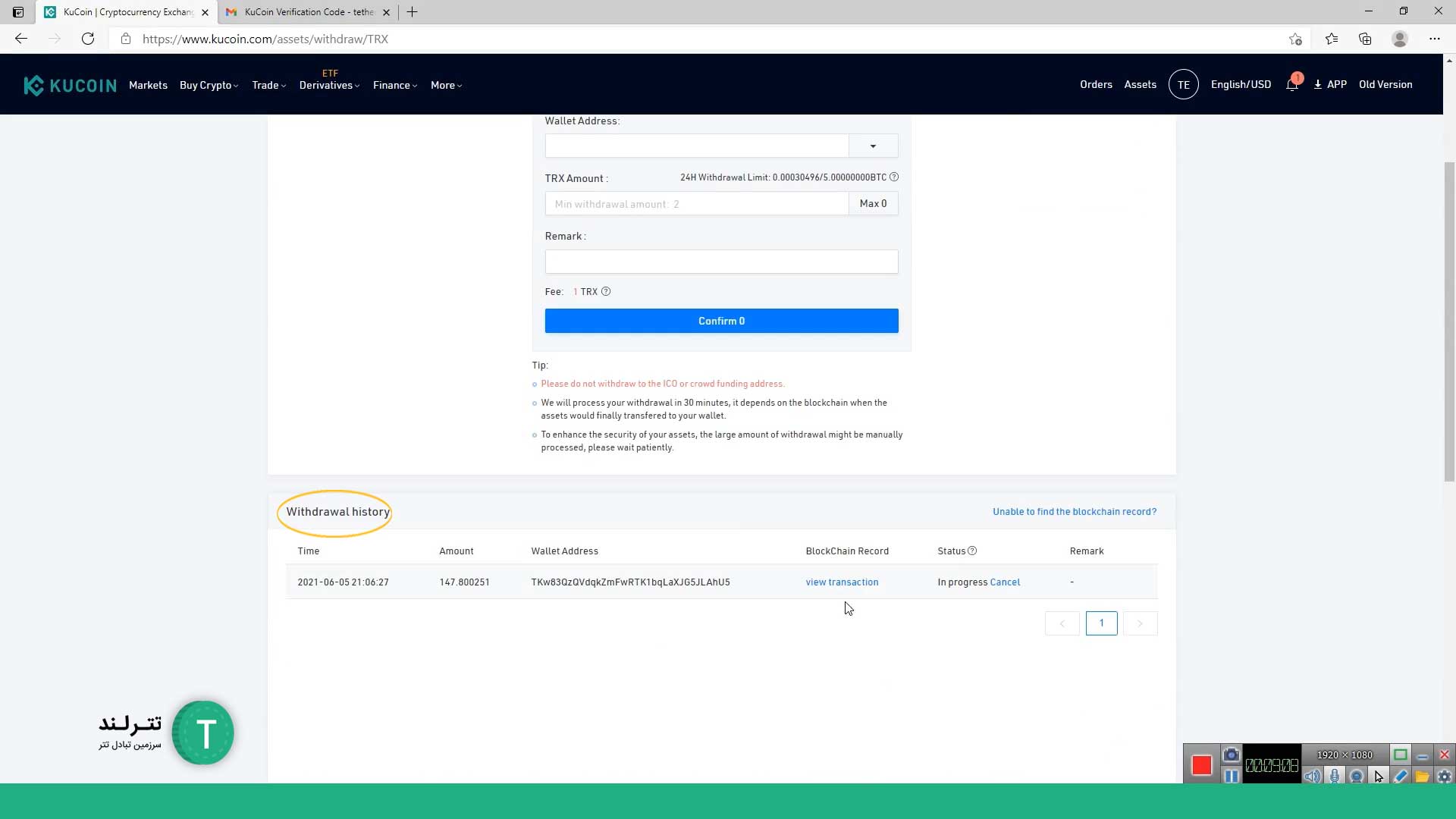The image size is (1456, 819).
Task: Click the Status column help icon
Action: (972, 551)
